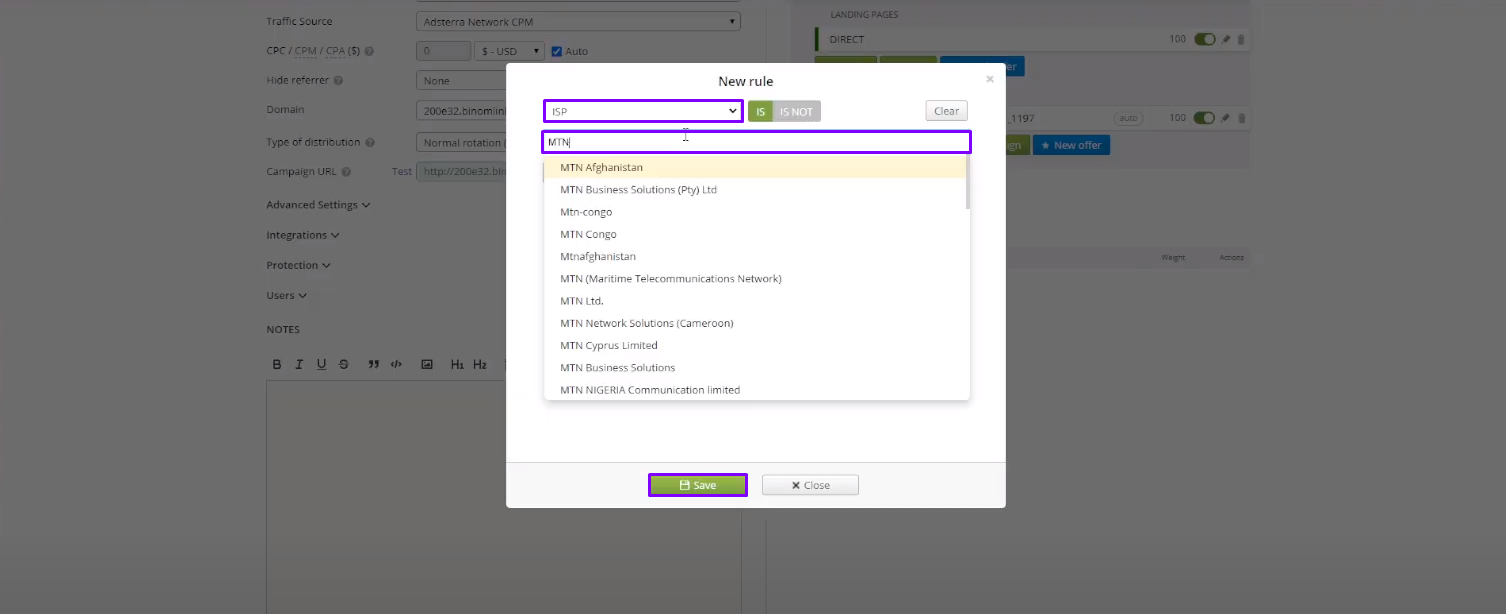Click the insert image icon in Notes toolbar
The height and width of the screenshot is (614, 1506).
[x=427, y=365]
